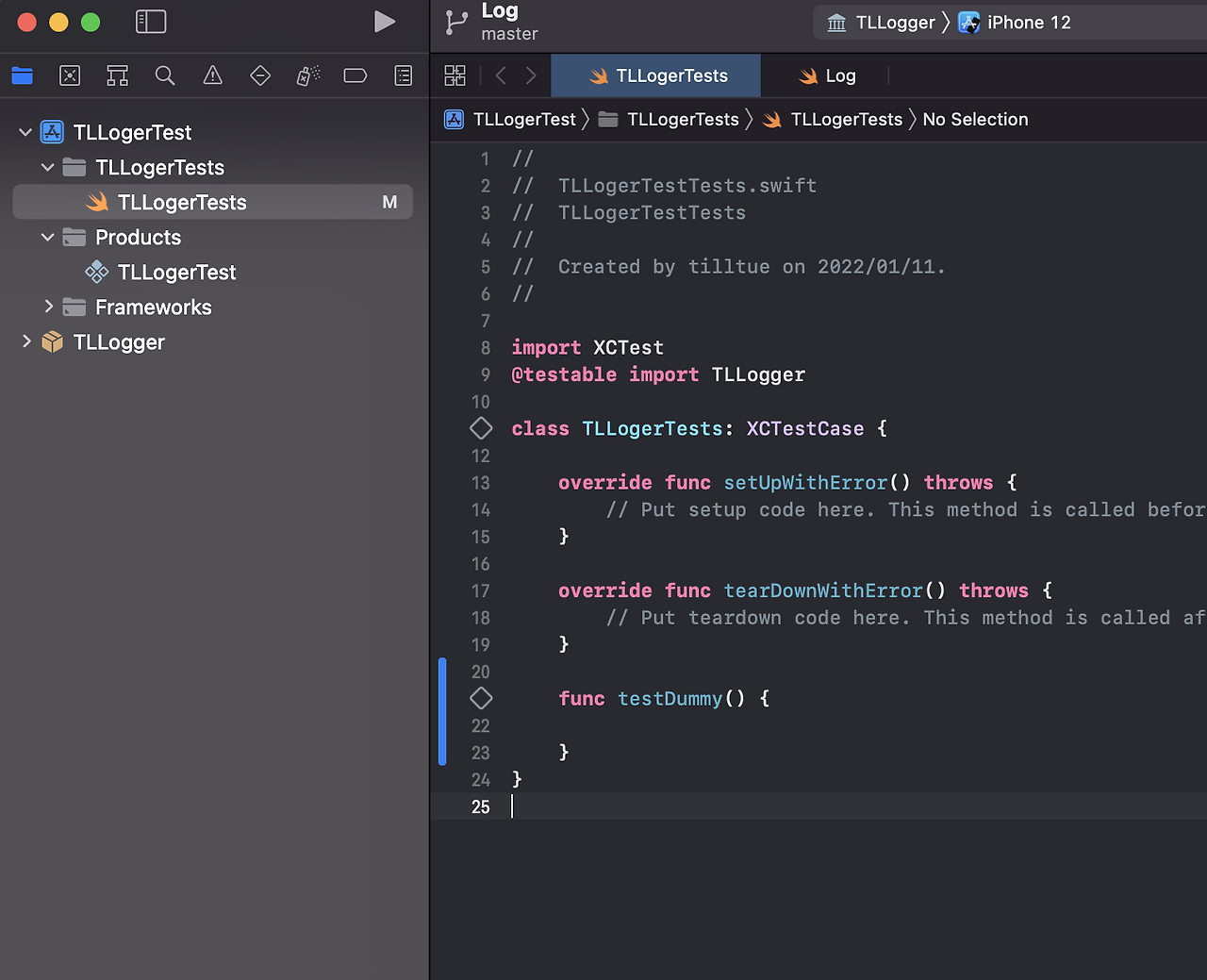
Task: Run the TLLogerTests class test diamond
Action: 481,428
